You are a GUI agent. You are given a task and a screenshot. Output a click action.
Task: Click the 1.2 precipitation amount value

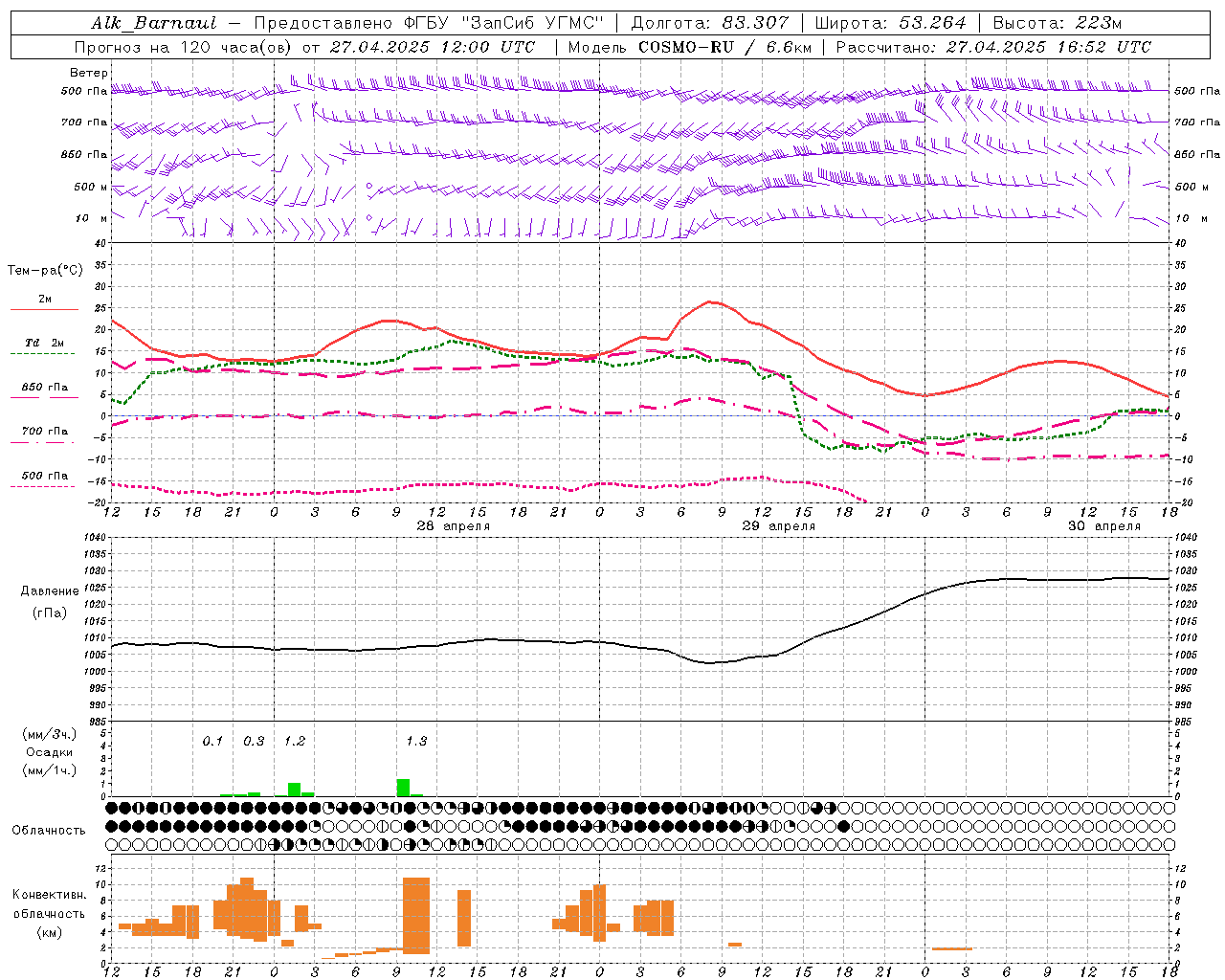click(x=295, y=742)
